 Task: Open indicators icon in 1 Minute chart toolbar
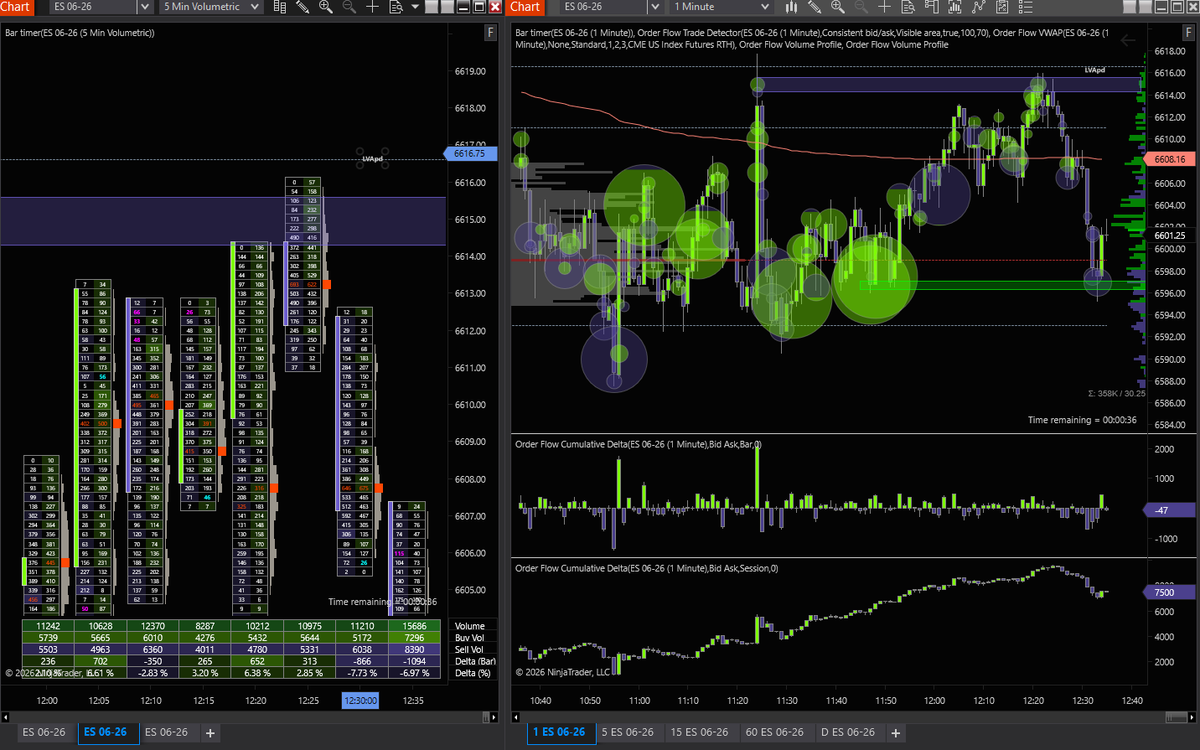(955, 6)
